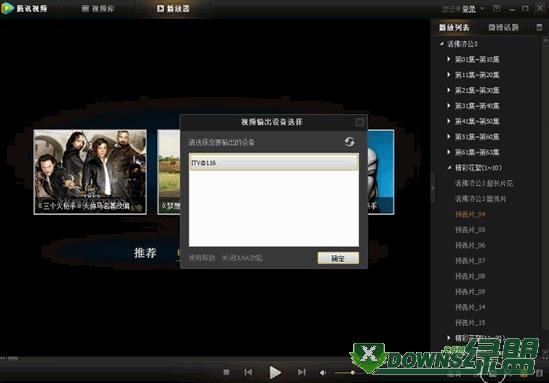Mute the volume speaker icon
Image resolution: width=549 pixels, height=383 pixels.
pyautogui.click(x=323, y=372)
